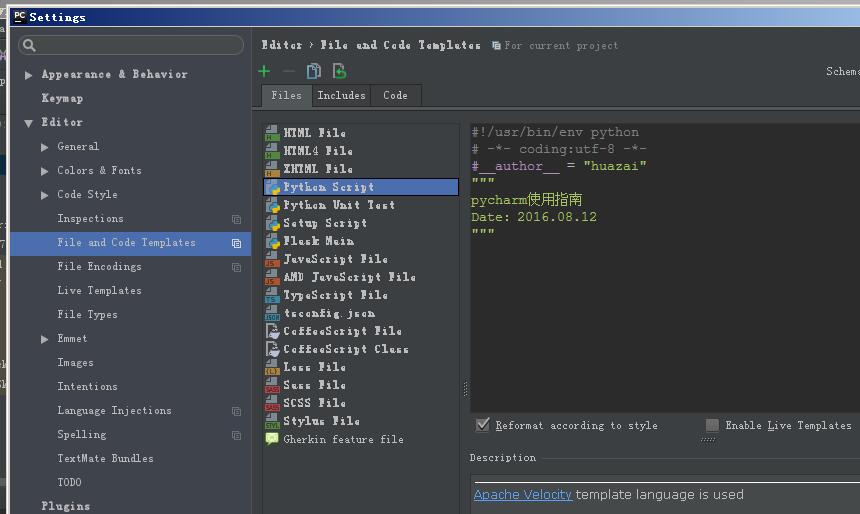
Task: Expand Code Style node
Action: click(x=44, y=195)
